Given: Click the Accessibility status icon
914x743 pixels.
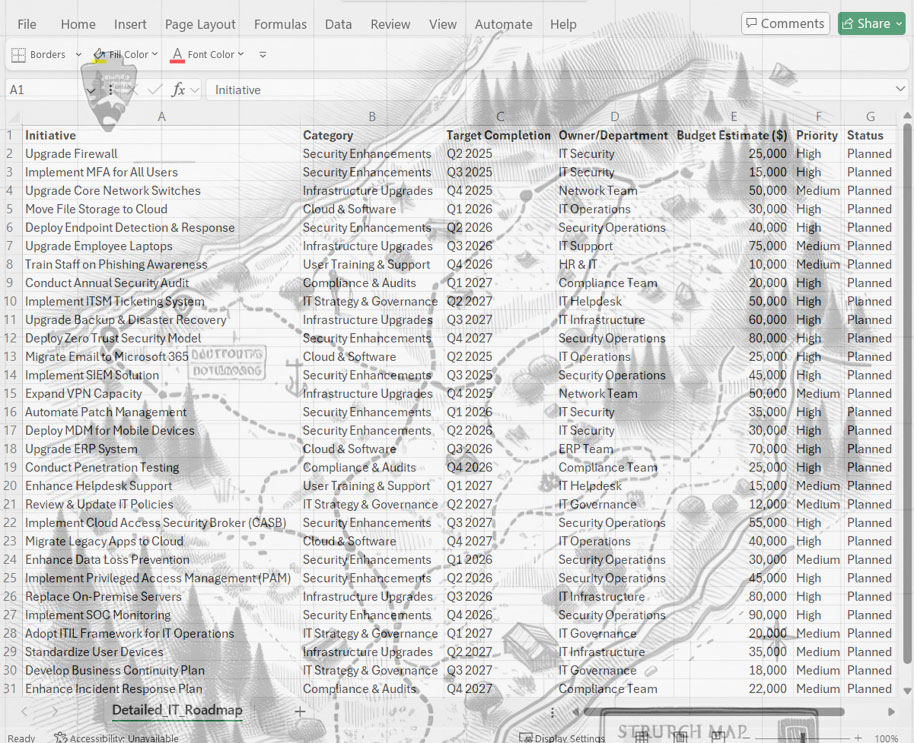Looking at the screenshot, I should click(61, 738).
